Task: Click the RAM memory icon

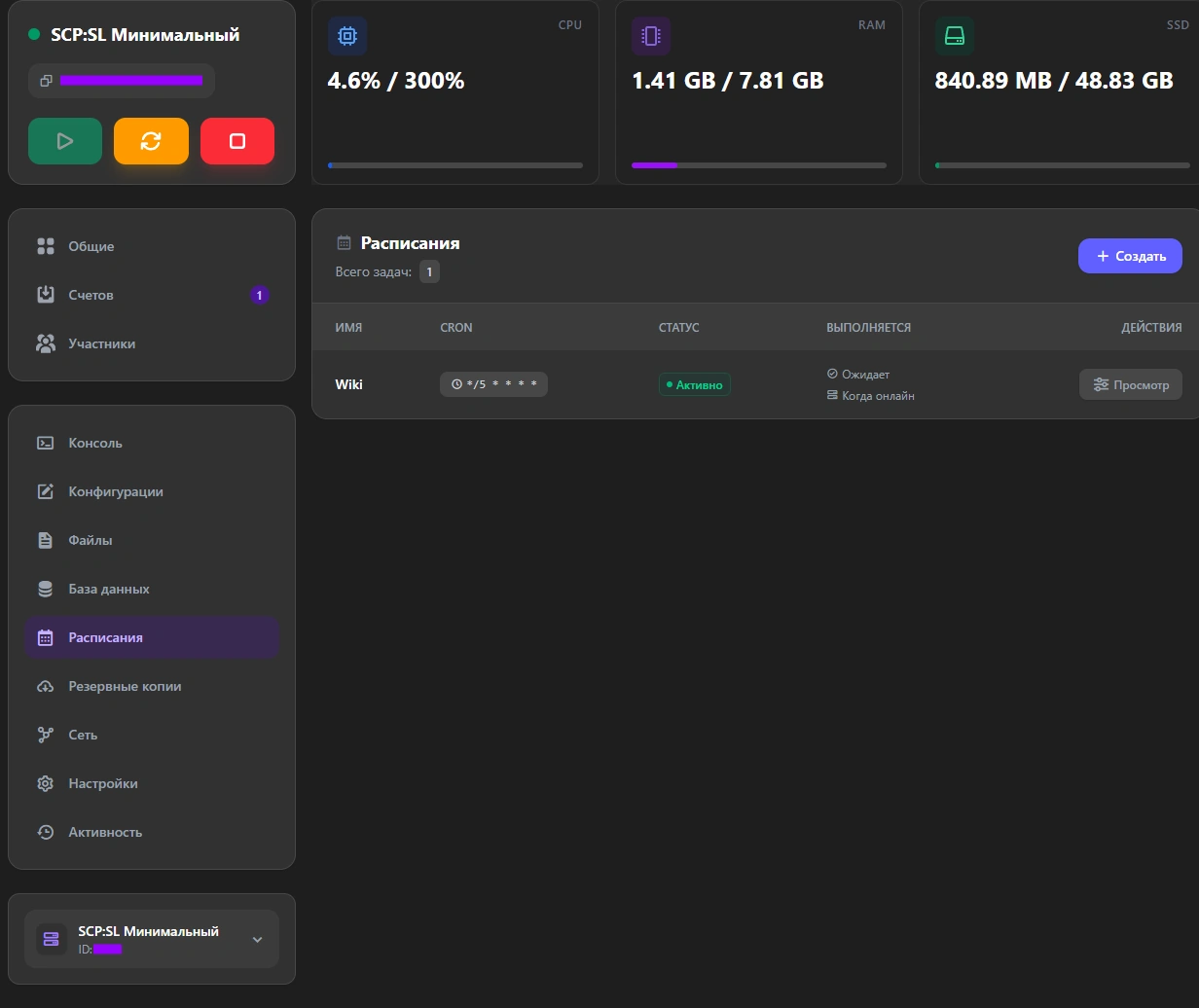Action: (x=651, y=36)
